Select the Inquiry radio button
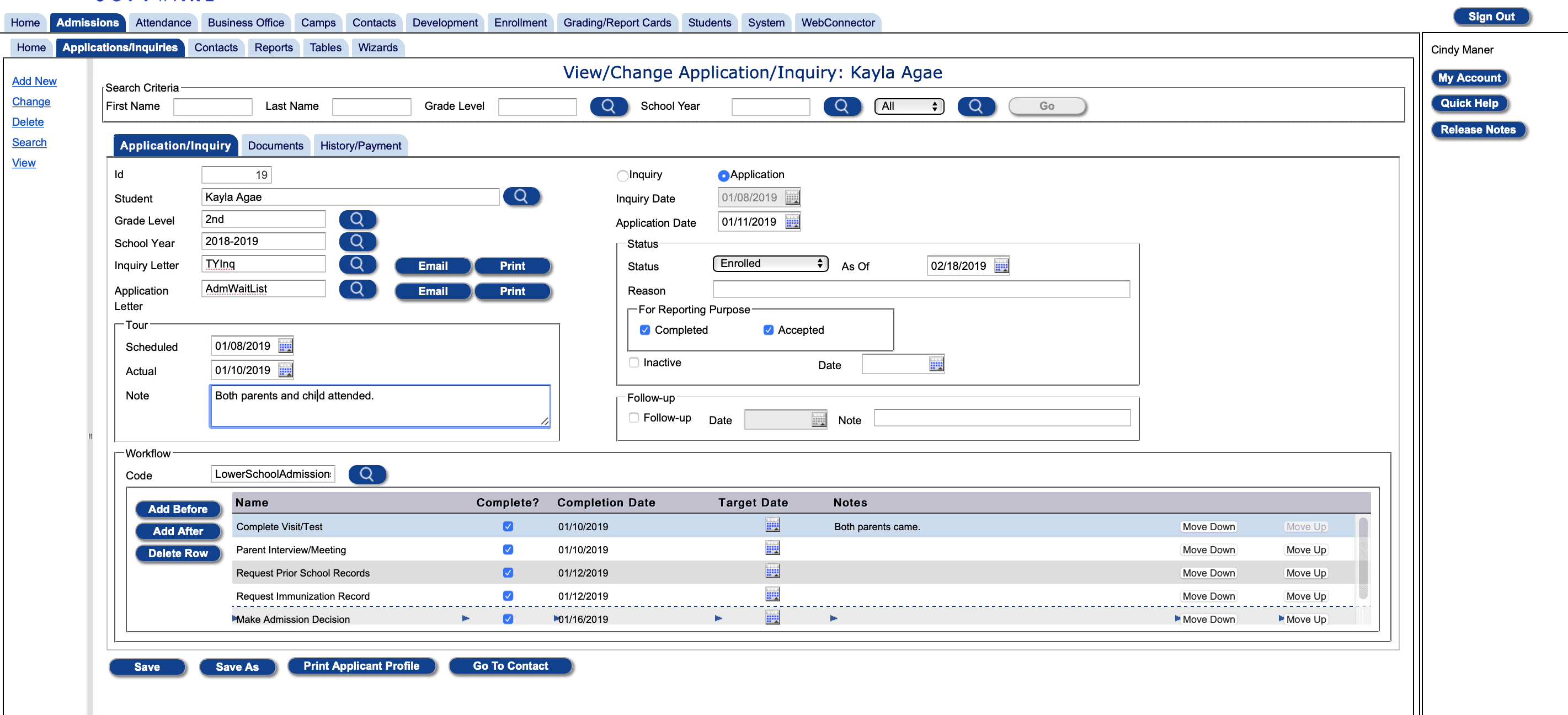The height and width of the screenshot is (715, 1568). click(x=622, y=175)
